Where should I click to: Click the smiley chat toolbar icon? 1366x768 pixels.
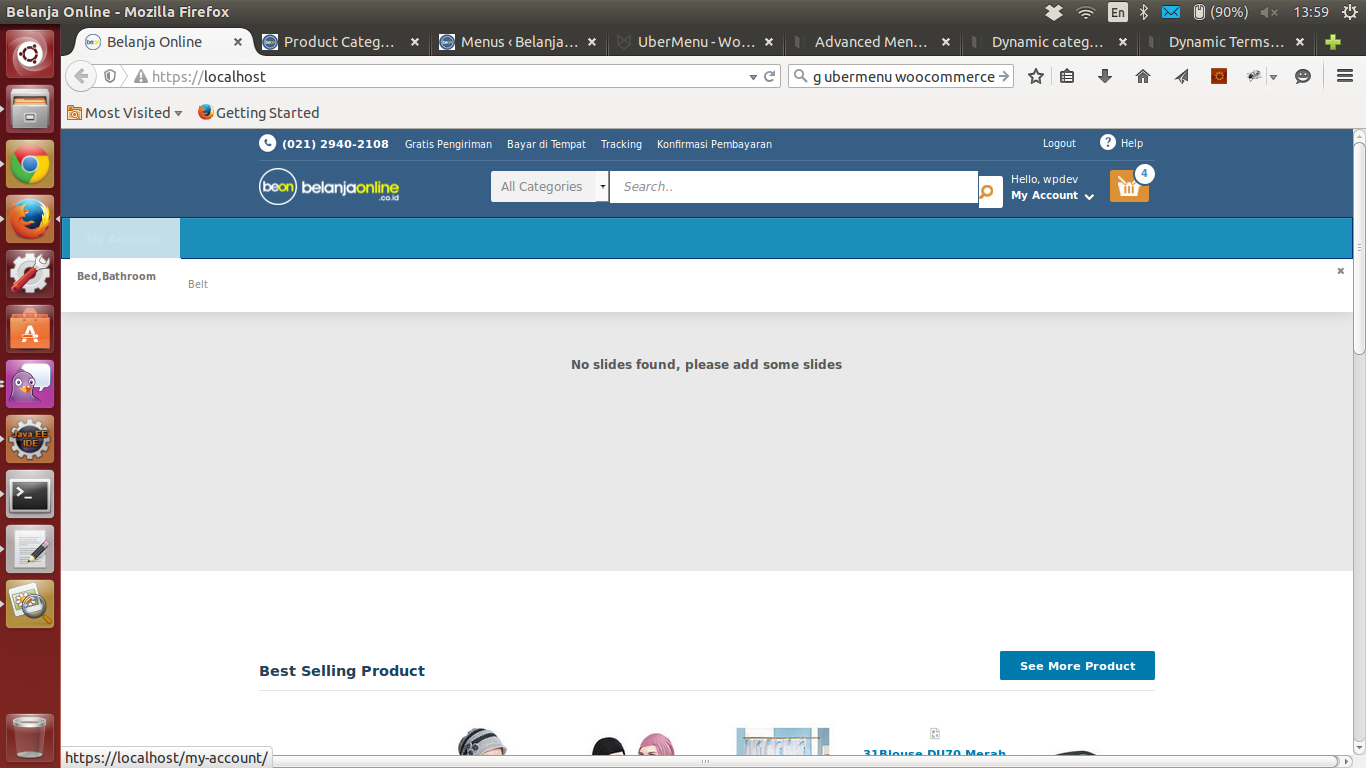[x=1303, y=76]
